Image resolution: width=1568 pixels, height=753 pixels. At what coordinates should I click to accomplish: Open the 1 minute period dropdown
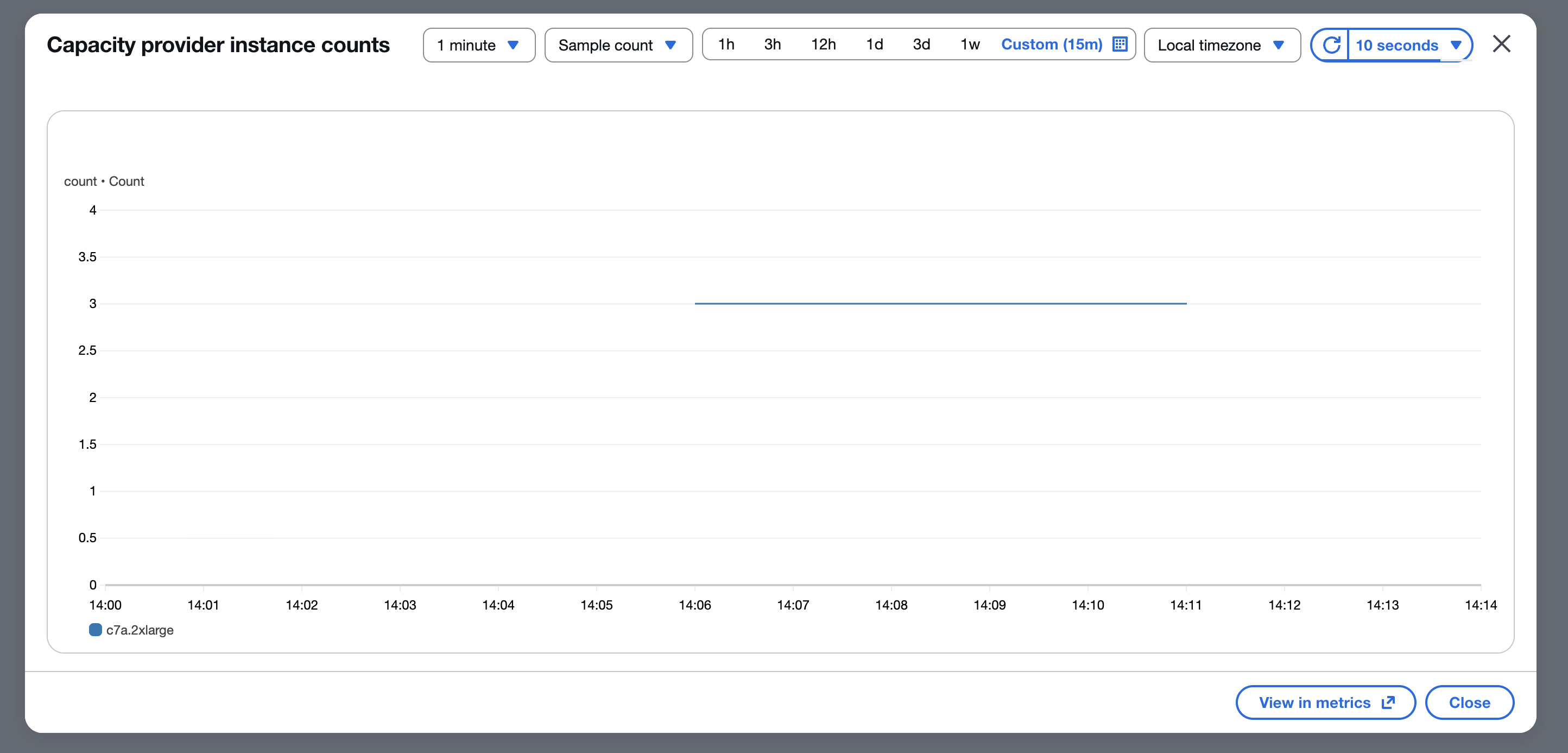point(478,45)
